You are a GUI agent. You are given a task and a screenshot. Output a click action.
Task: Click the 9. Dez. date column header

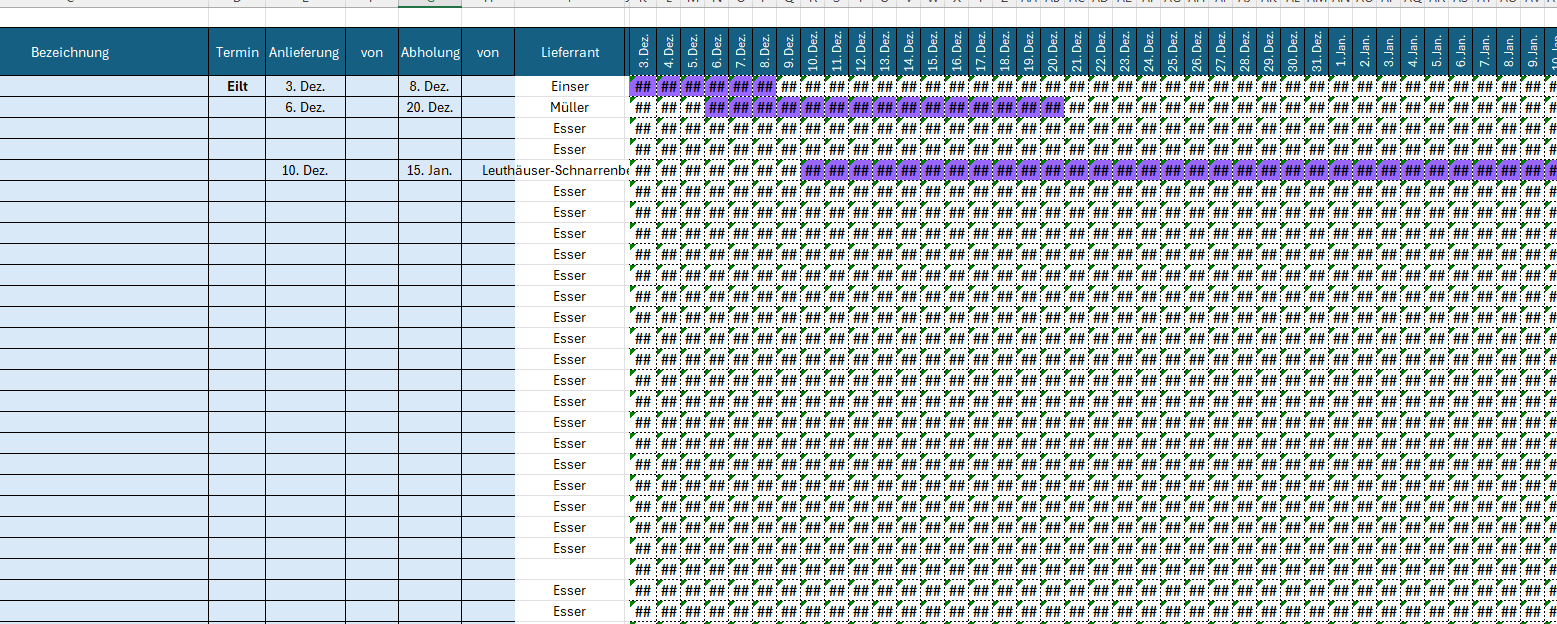tap(788, 52)
